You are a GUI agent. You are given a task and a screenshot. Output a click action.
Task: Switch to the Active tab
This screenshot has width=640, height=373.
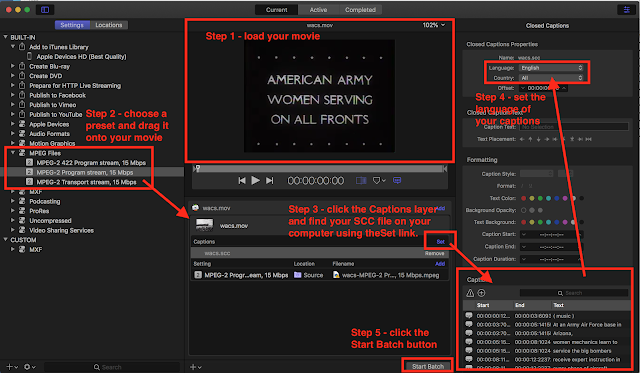coord(318,10)
